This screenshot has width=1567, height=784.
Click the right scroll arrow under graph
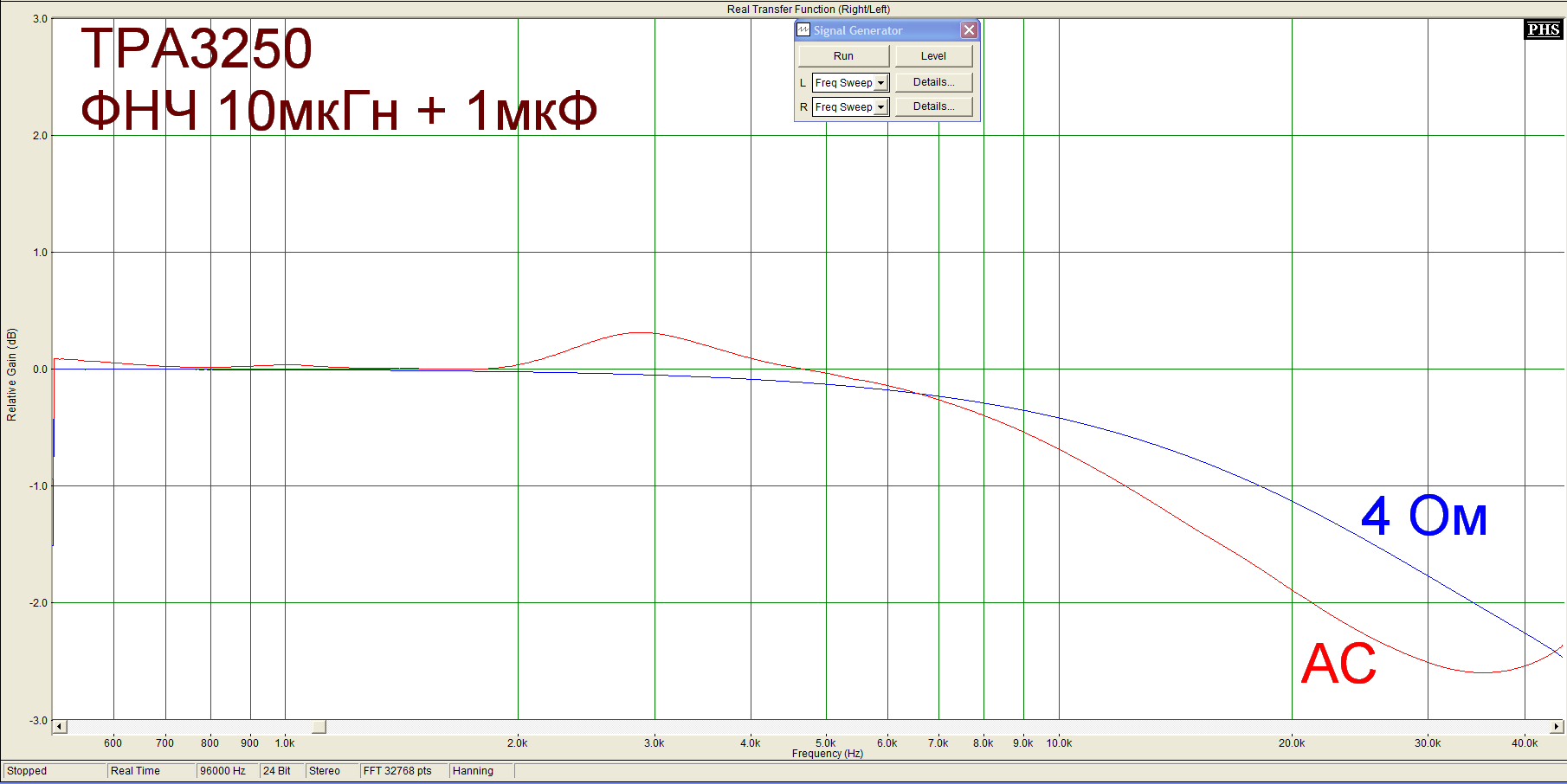pyautogui.click(x=1557, y=727)
